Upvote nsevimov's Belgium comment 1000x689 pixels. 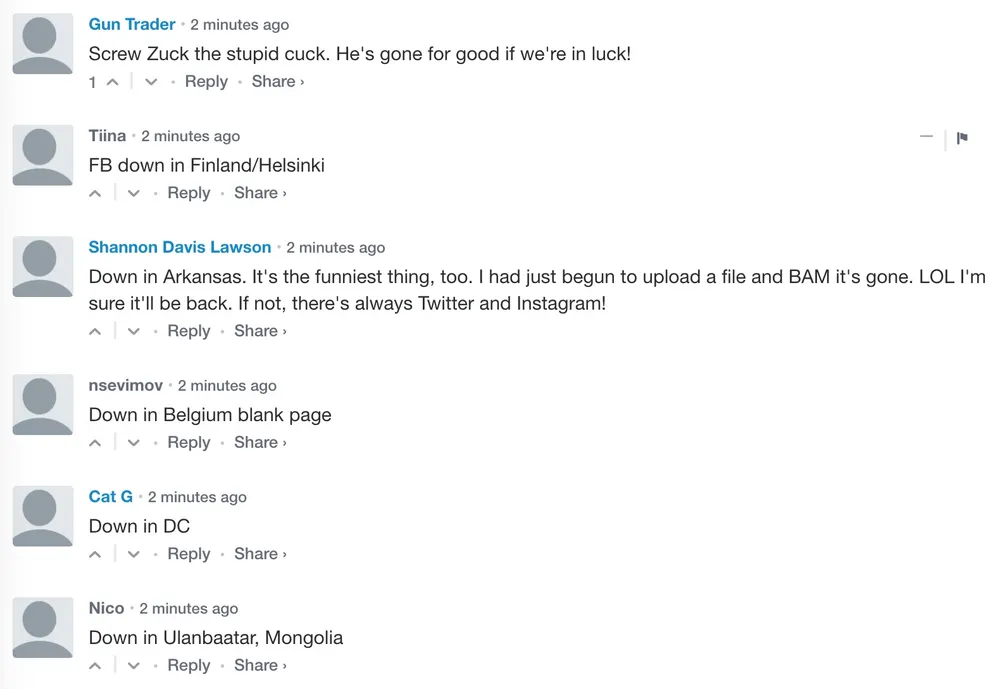pyautogui.click(x=95, y=443)
